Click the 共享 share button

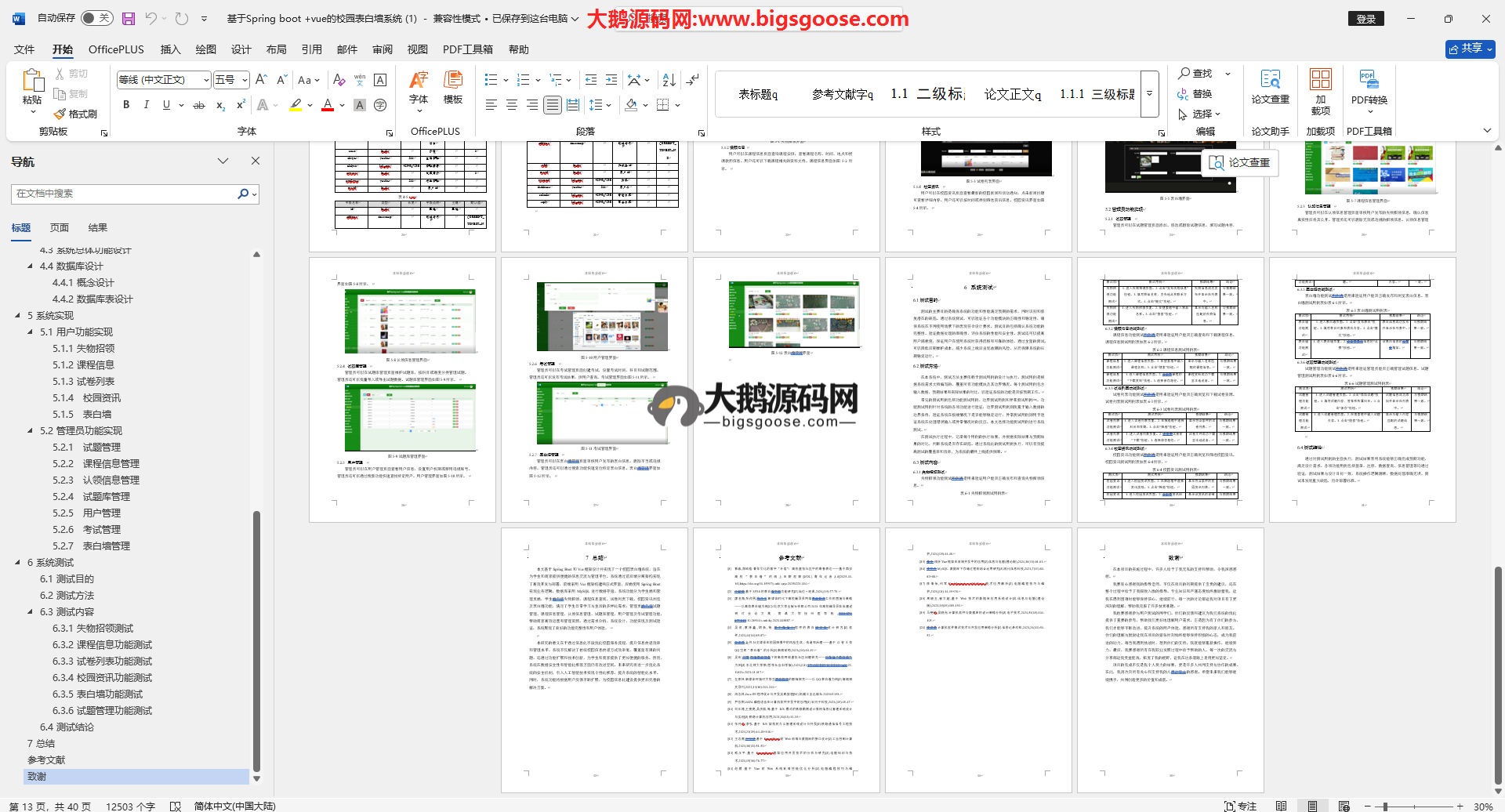1470,49
